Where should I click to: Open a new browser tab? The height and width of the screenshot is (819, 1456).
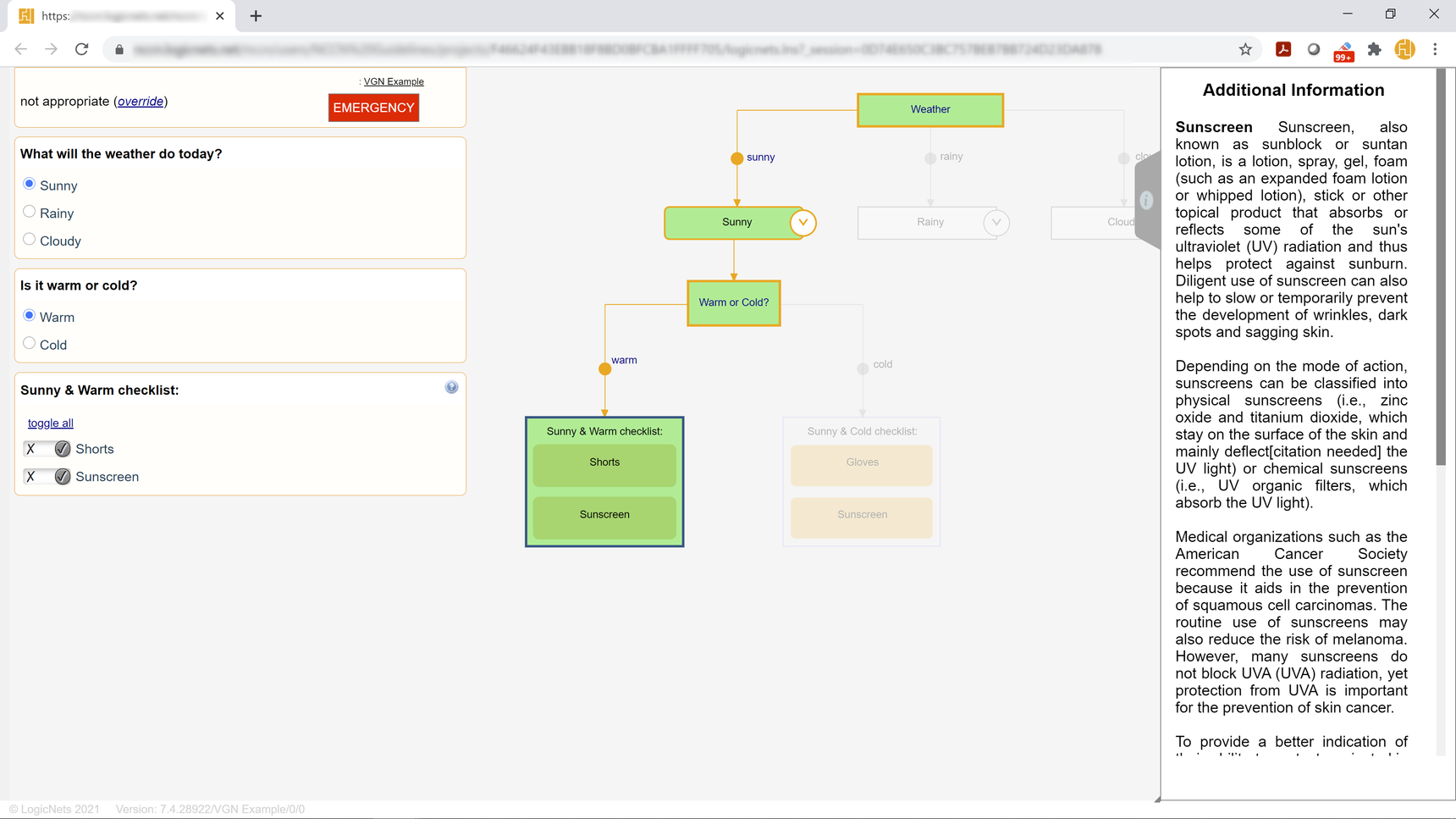[256, 16]
